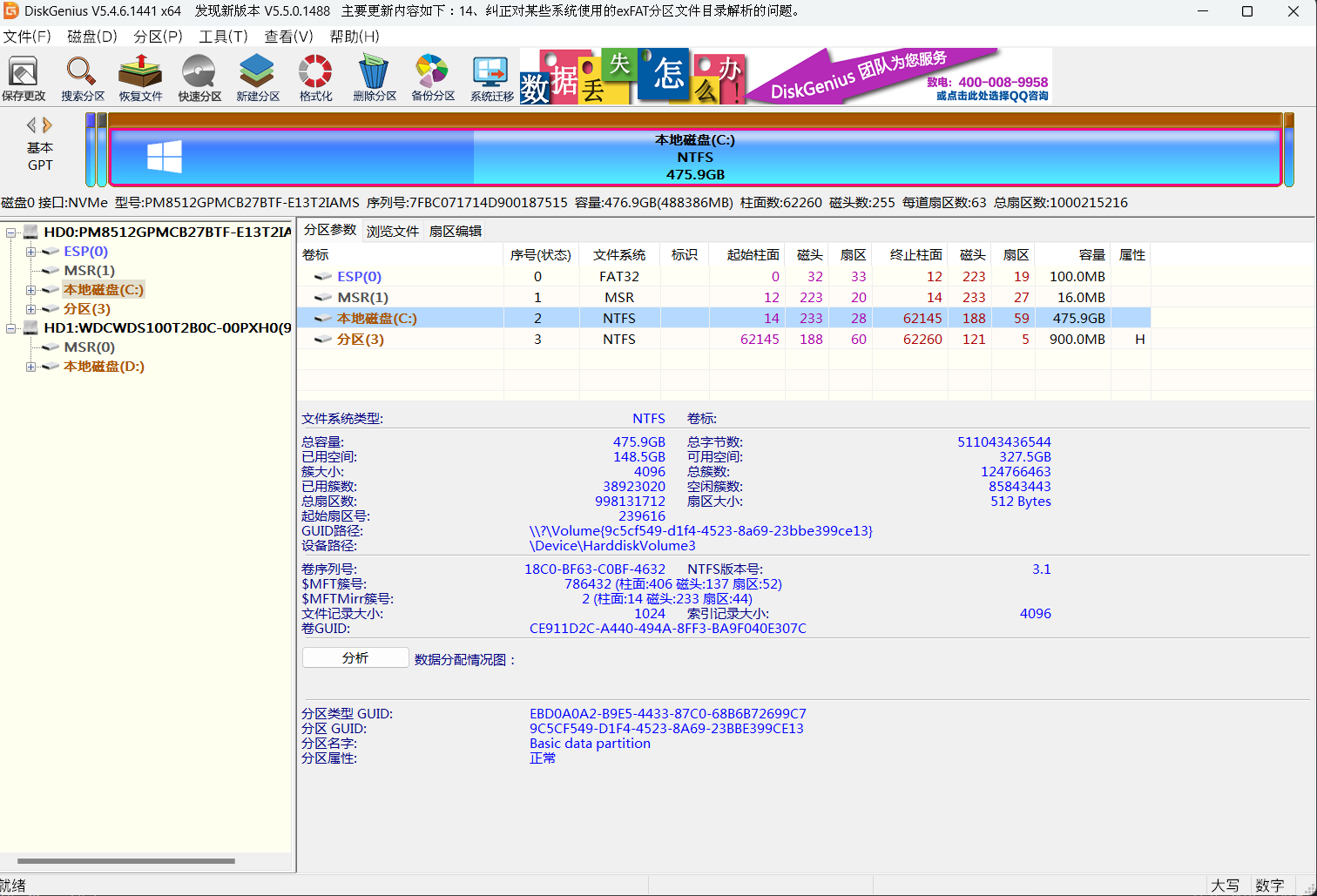Switch to the 扇区编辑 tab
Screen dimensions: 1317x896
pyautogui.click(x=456, y=231)
